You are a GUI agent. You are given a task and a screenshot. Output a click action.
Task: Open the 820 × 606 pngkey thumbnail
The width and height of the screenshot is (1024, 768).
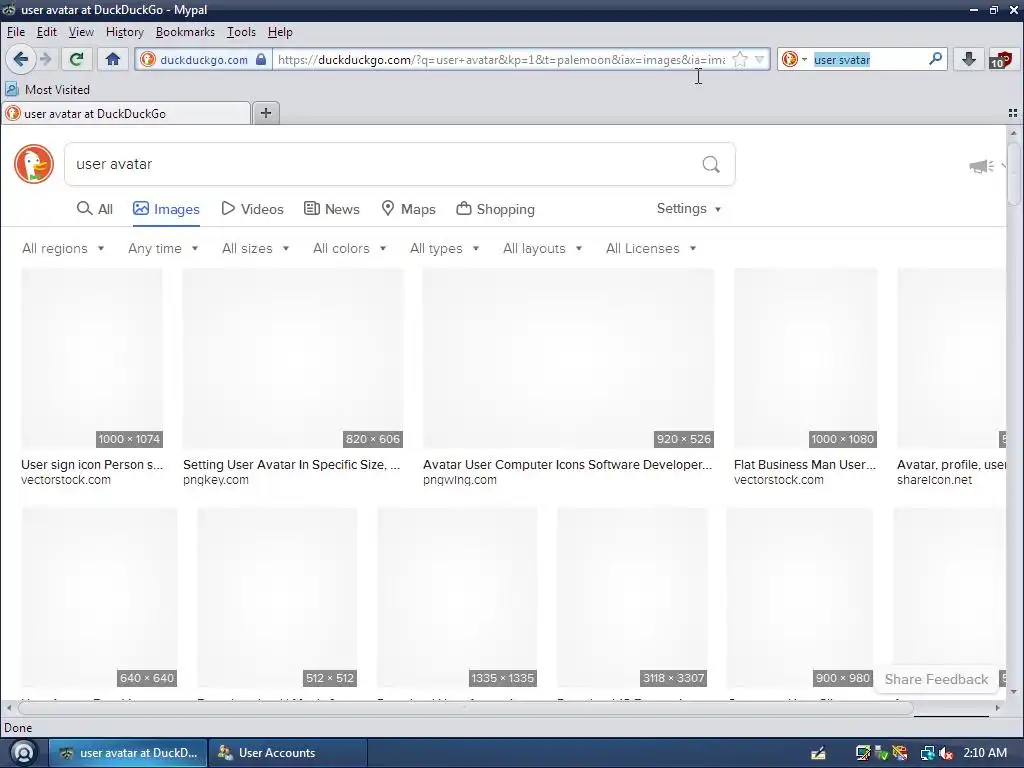(x=293, y=359)
